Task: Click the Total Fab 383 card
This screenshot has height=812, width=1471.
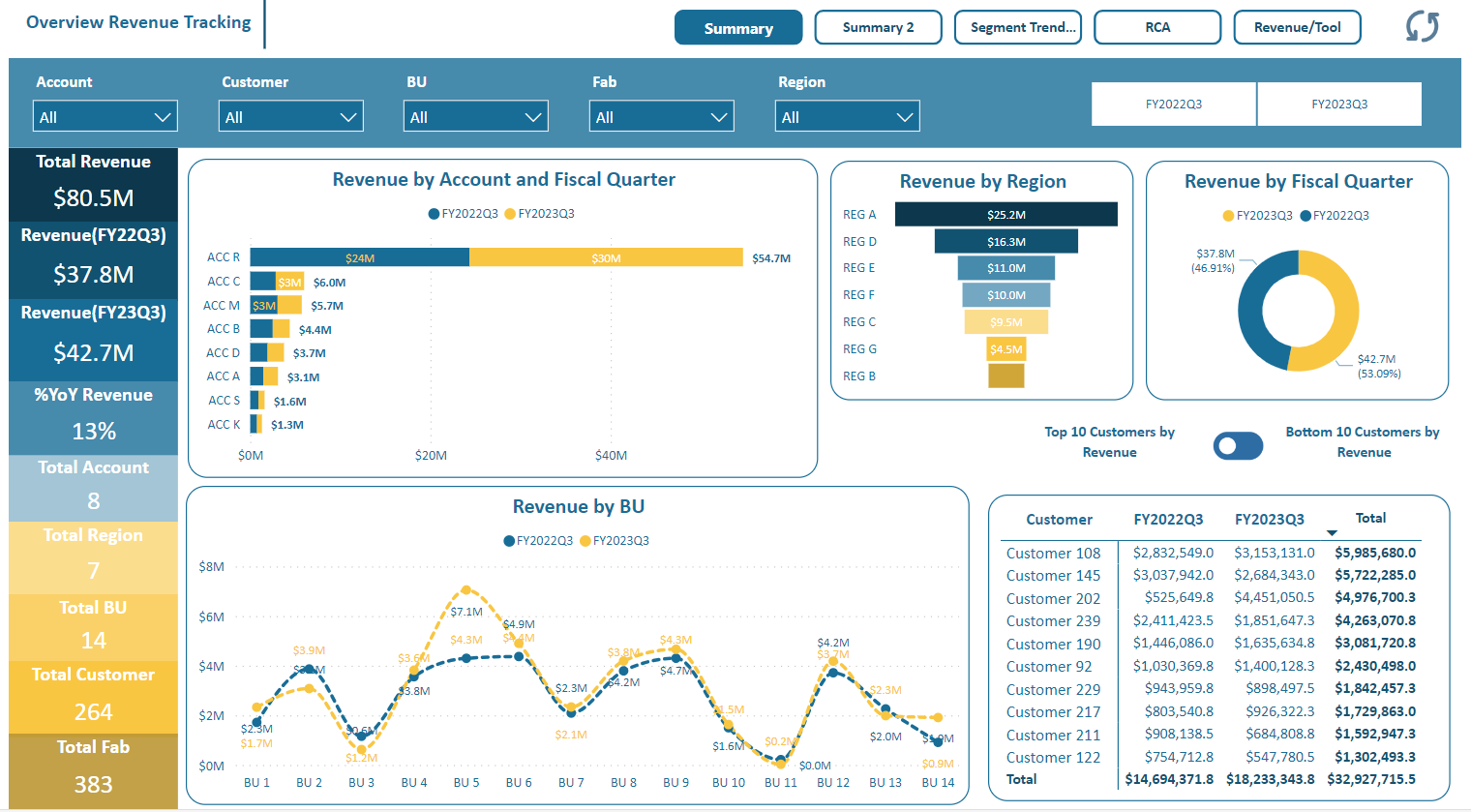Action: point(94,770)
